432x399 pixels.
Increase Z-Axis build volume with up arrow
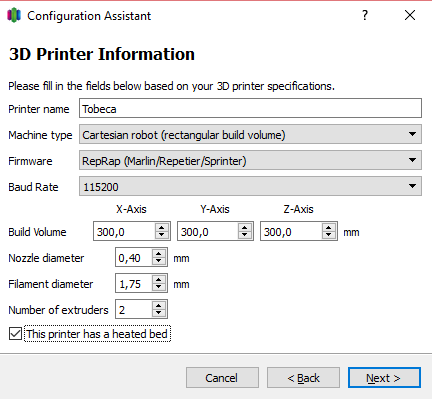click(x=329, y=228)
